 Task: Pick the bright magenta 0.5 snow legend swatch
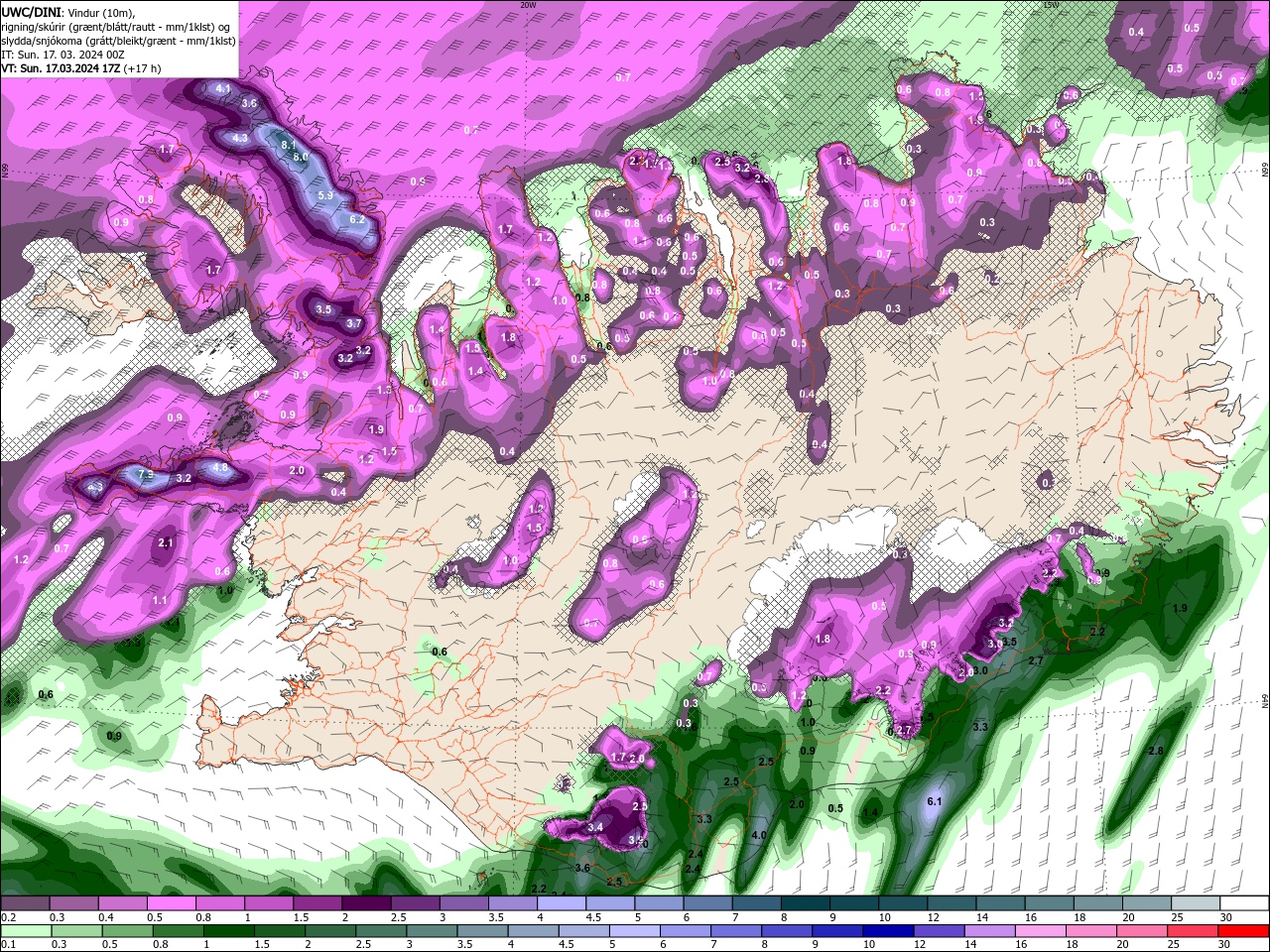pyautogui.click(x=172, y=903)
